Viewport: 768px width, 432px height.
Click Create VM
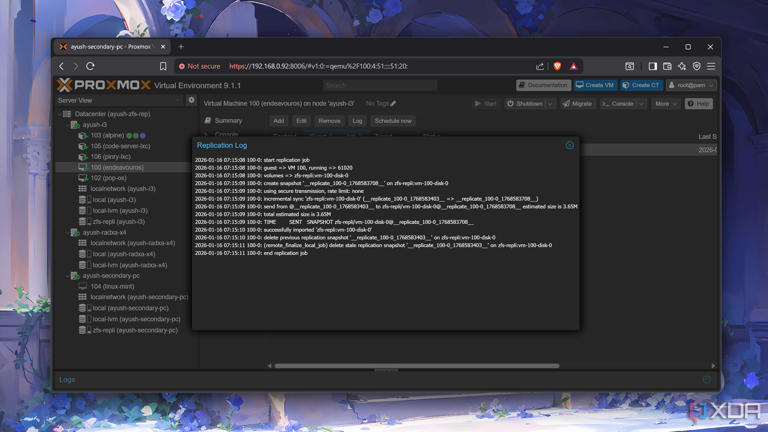point(595,85)
